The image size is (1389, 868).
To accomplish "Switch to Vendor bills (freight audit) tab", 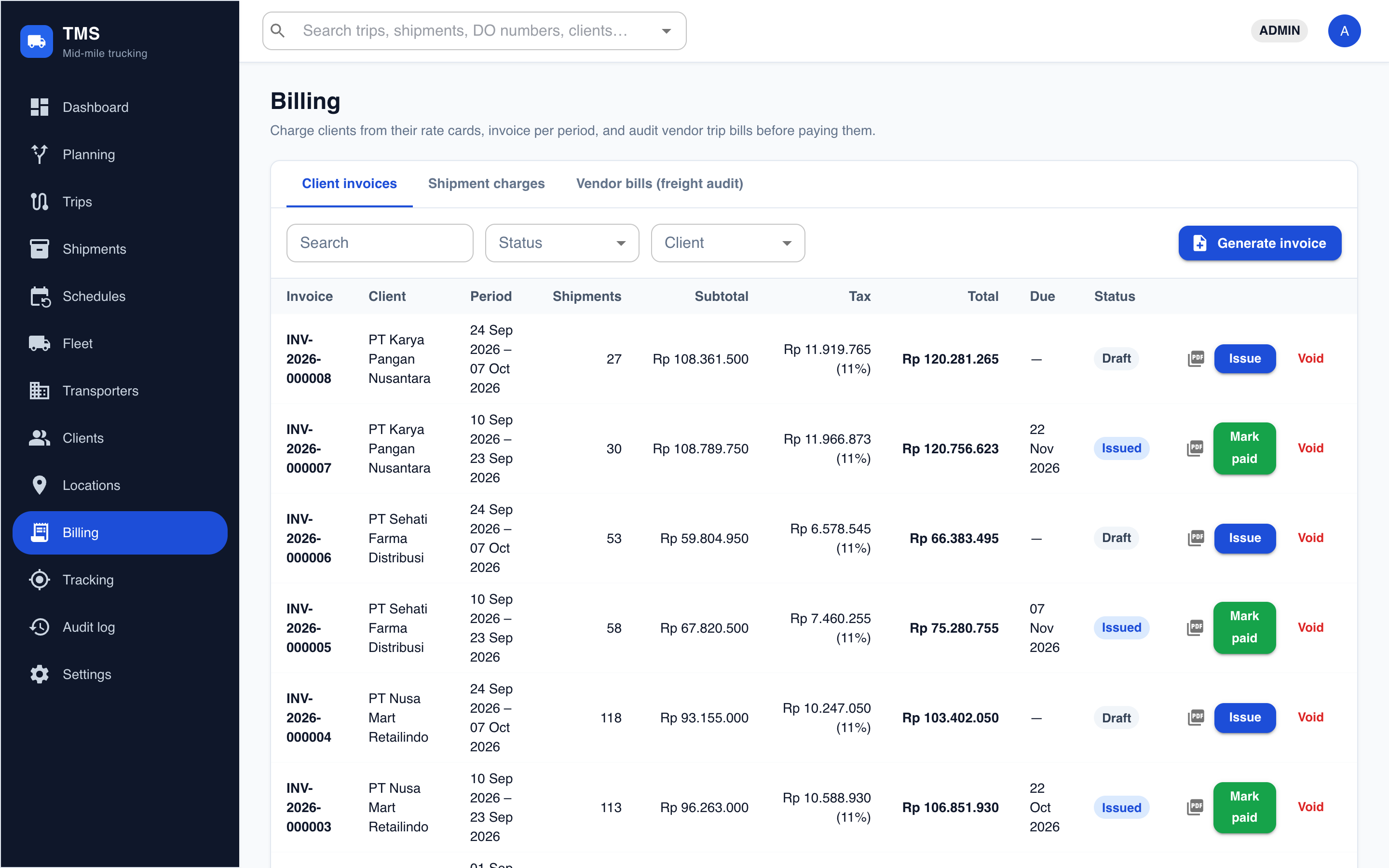I will [x=659, y=184].
